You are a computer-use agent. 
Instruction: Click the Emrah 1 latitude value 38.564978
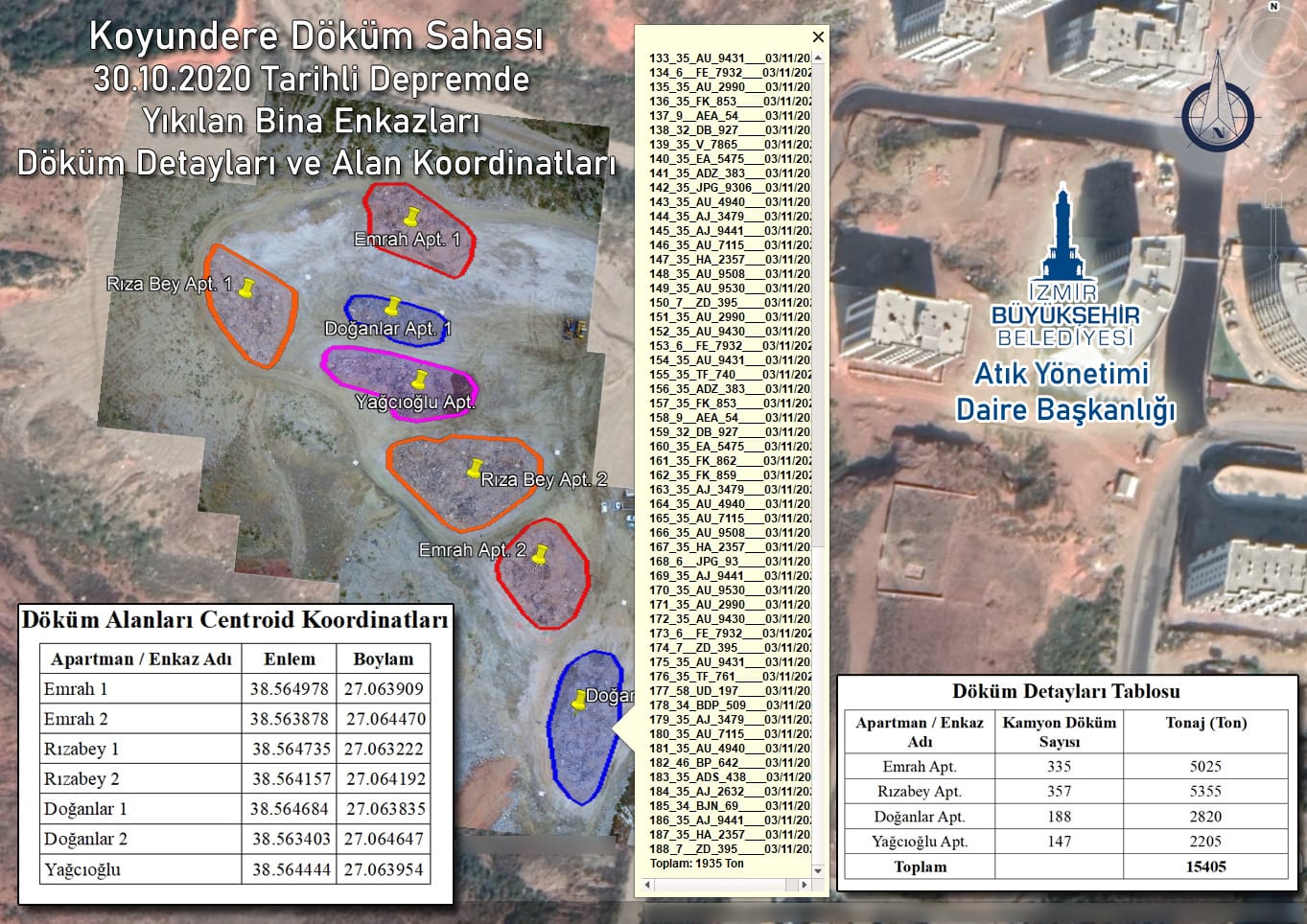[290, 689]
